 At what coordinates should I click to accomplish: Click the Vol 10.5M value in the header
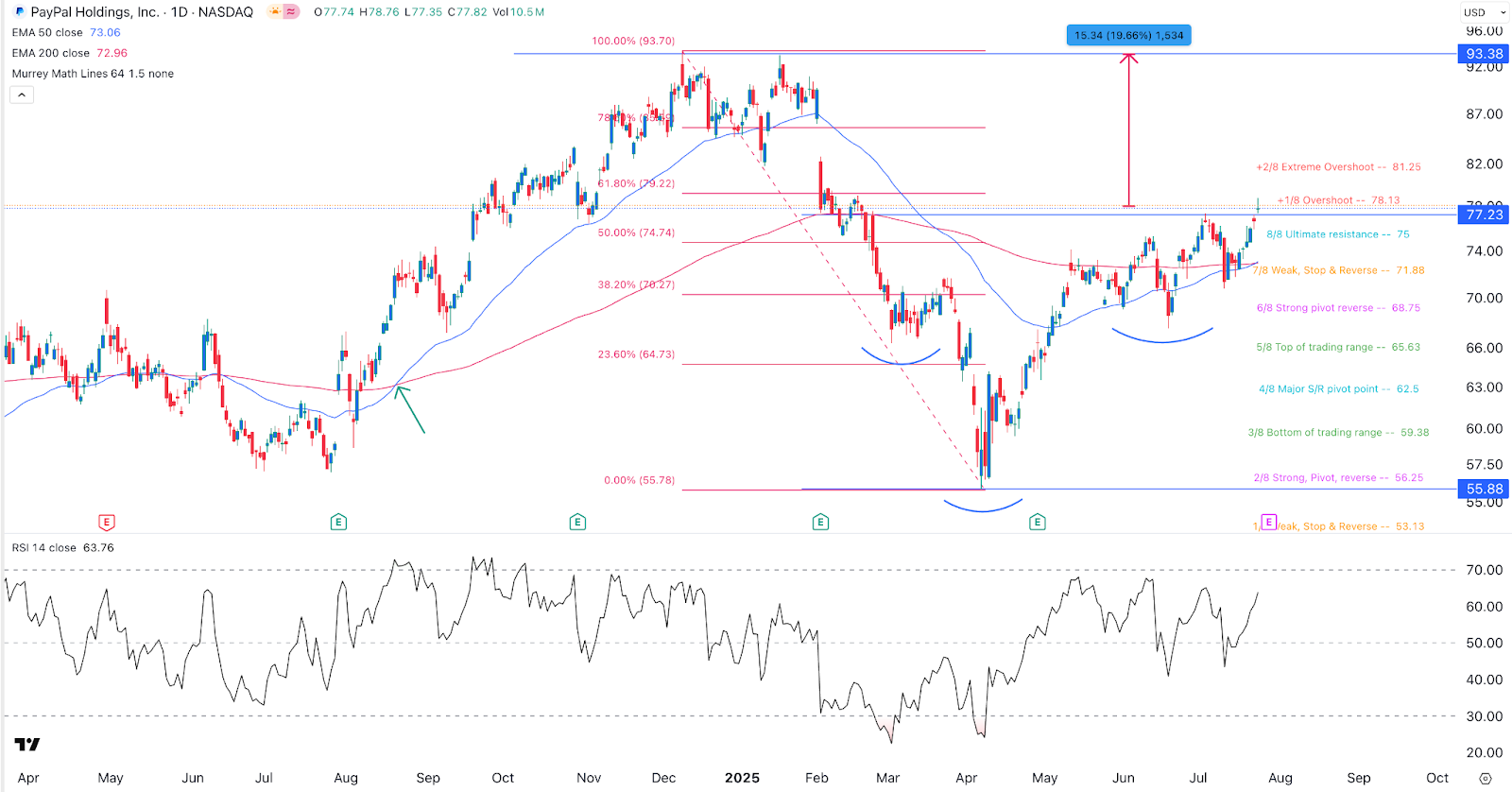pos(519,12)
